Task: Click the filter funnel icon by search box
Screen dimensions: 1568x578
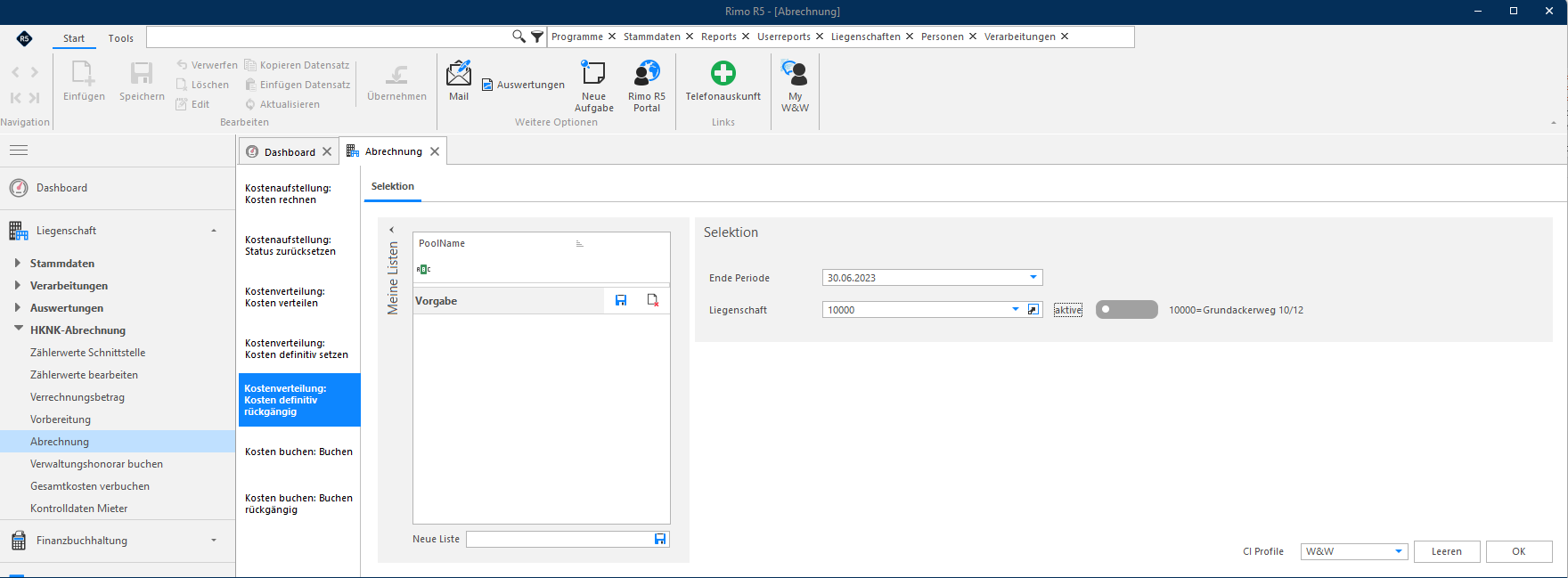Action: 537,37
